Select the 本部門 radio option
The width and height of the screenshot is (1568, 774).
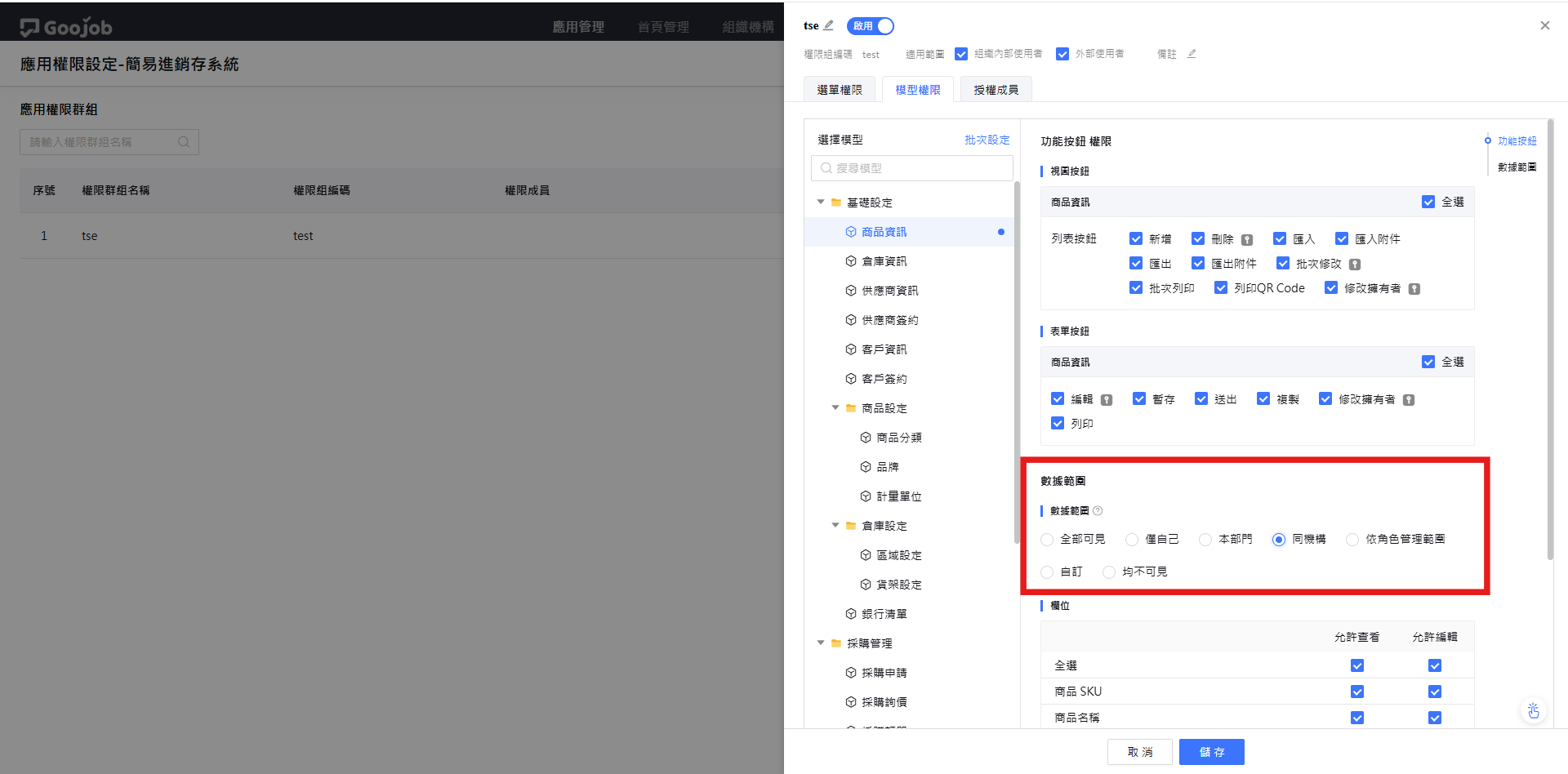pos(1205,540)
